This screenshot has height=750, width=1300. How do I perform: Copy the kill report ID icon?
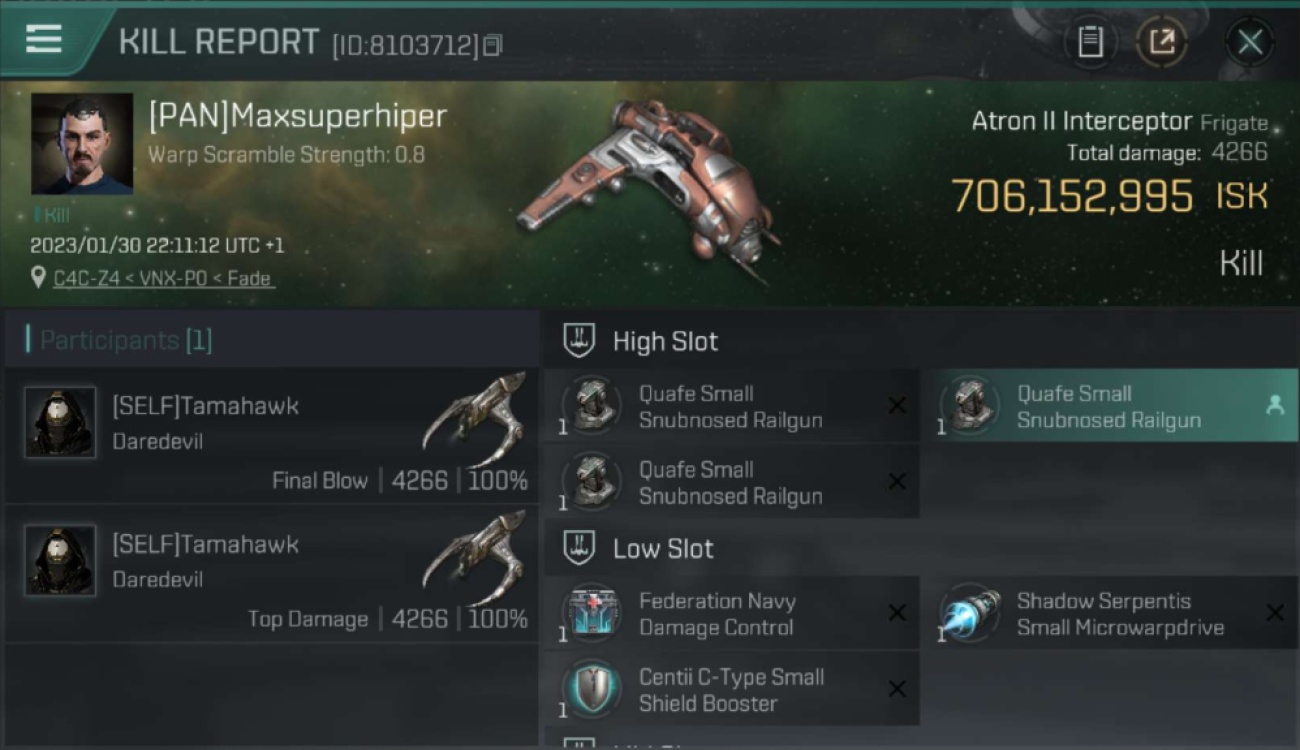click(x=492, y=46)
